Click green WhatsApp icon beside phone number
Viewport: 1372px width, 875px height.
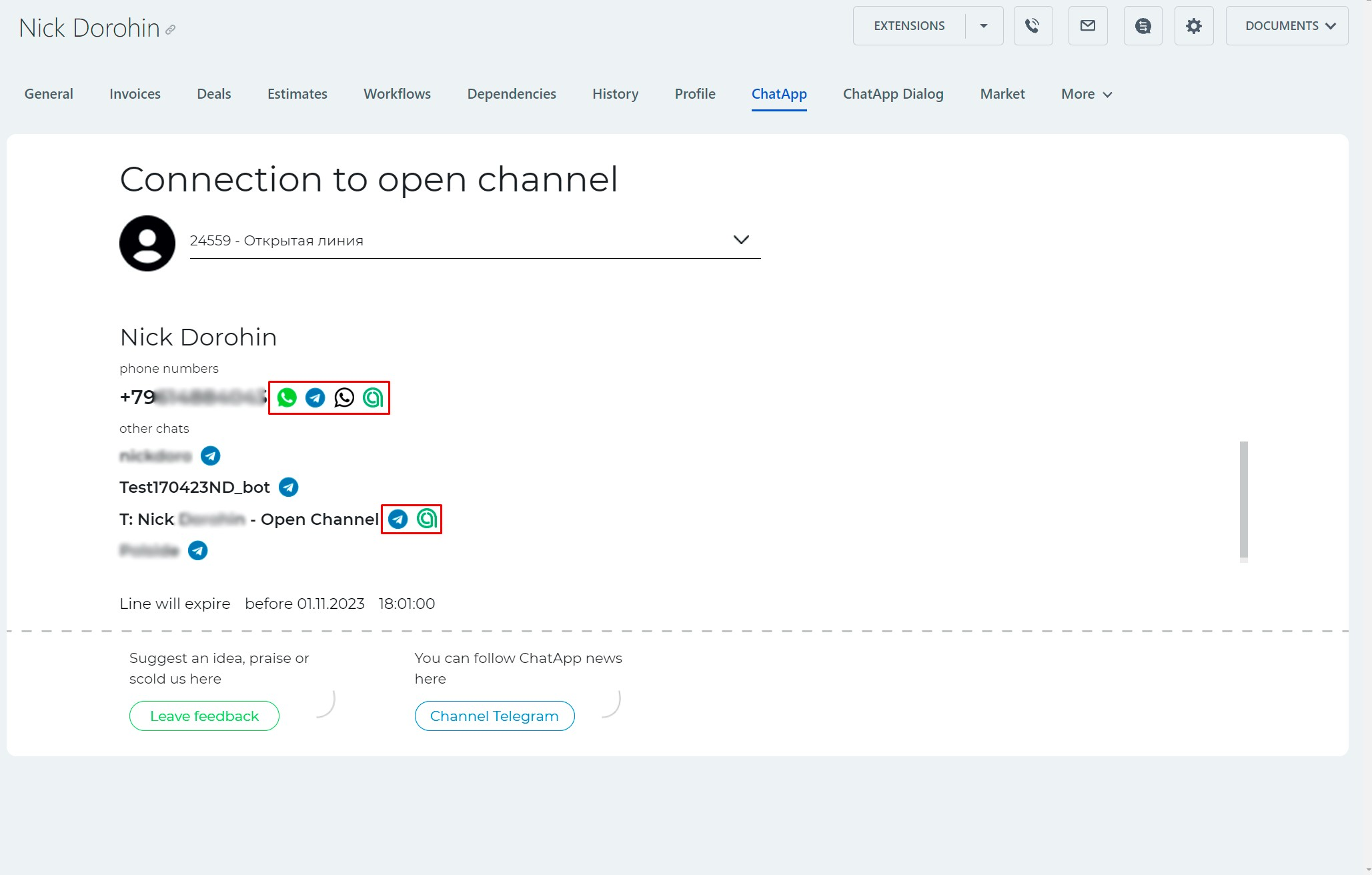coord(287,397)
